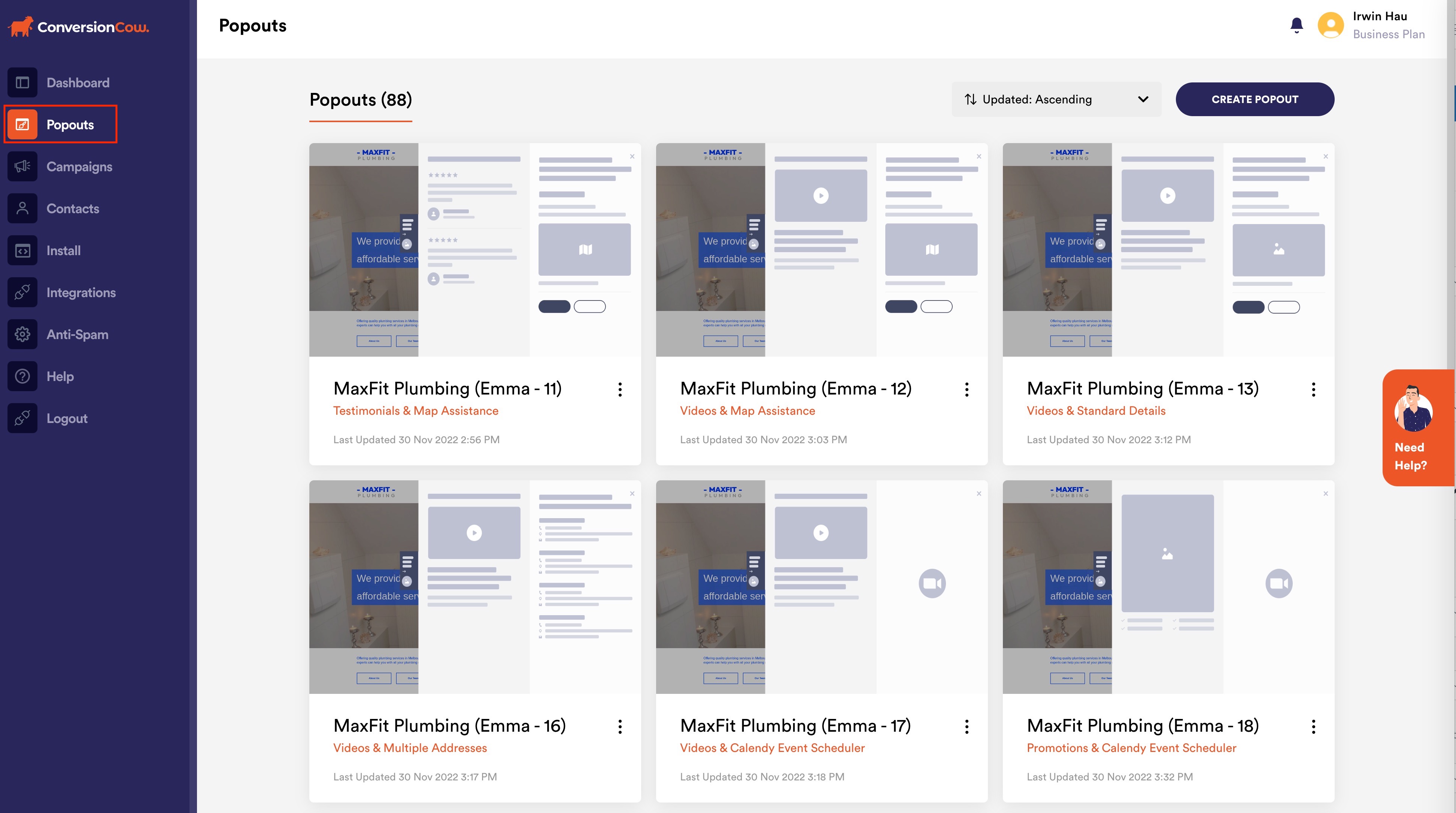Click the Help menu label

coord(60,376)
